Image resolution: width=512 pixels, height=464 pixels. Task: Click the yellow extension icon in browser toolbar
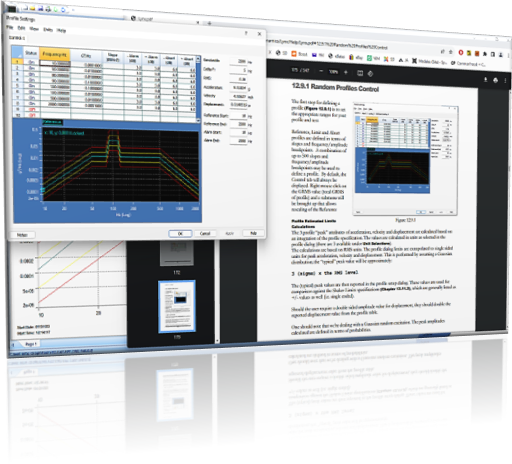point(469,53)
